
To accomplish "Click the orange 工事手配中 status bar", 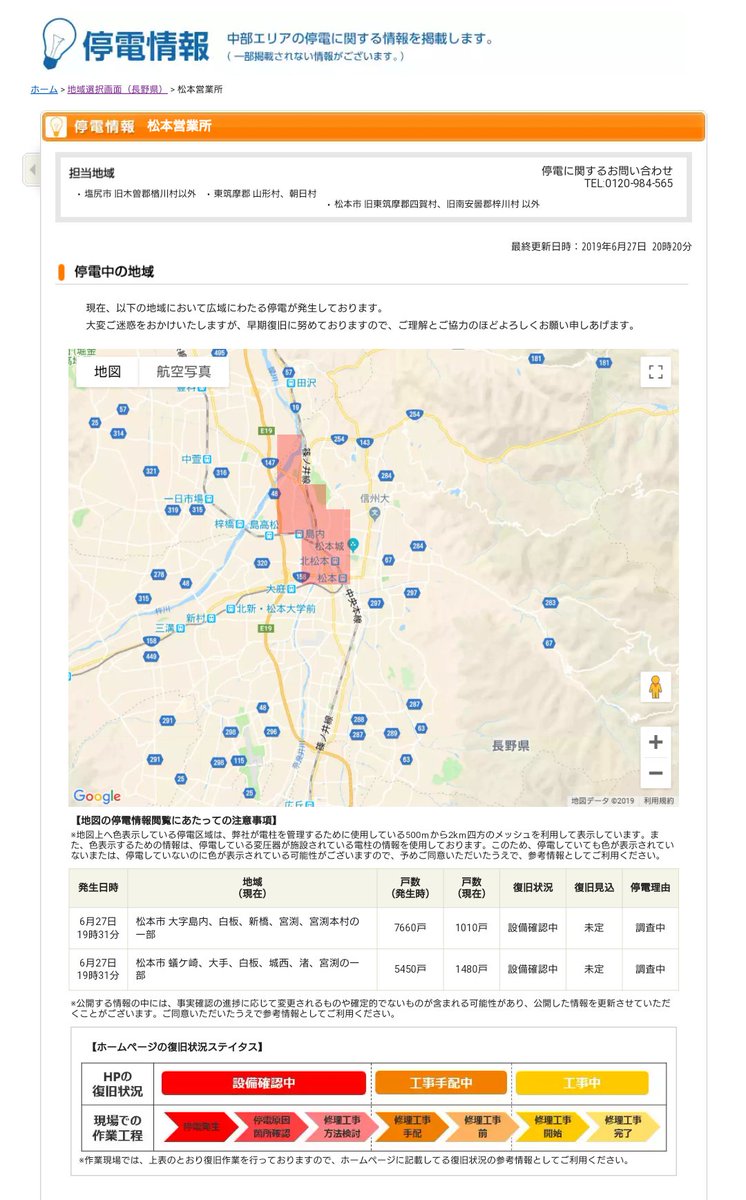I will click(441, 1083).
